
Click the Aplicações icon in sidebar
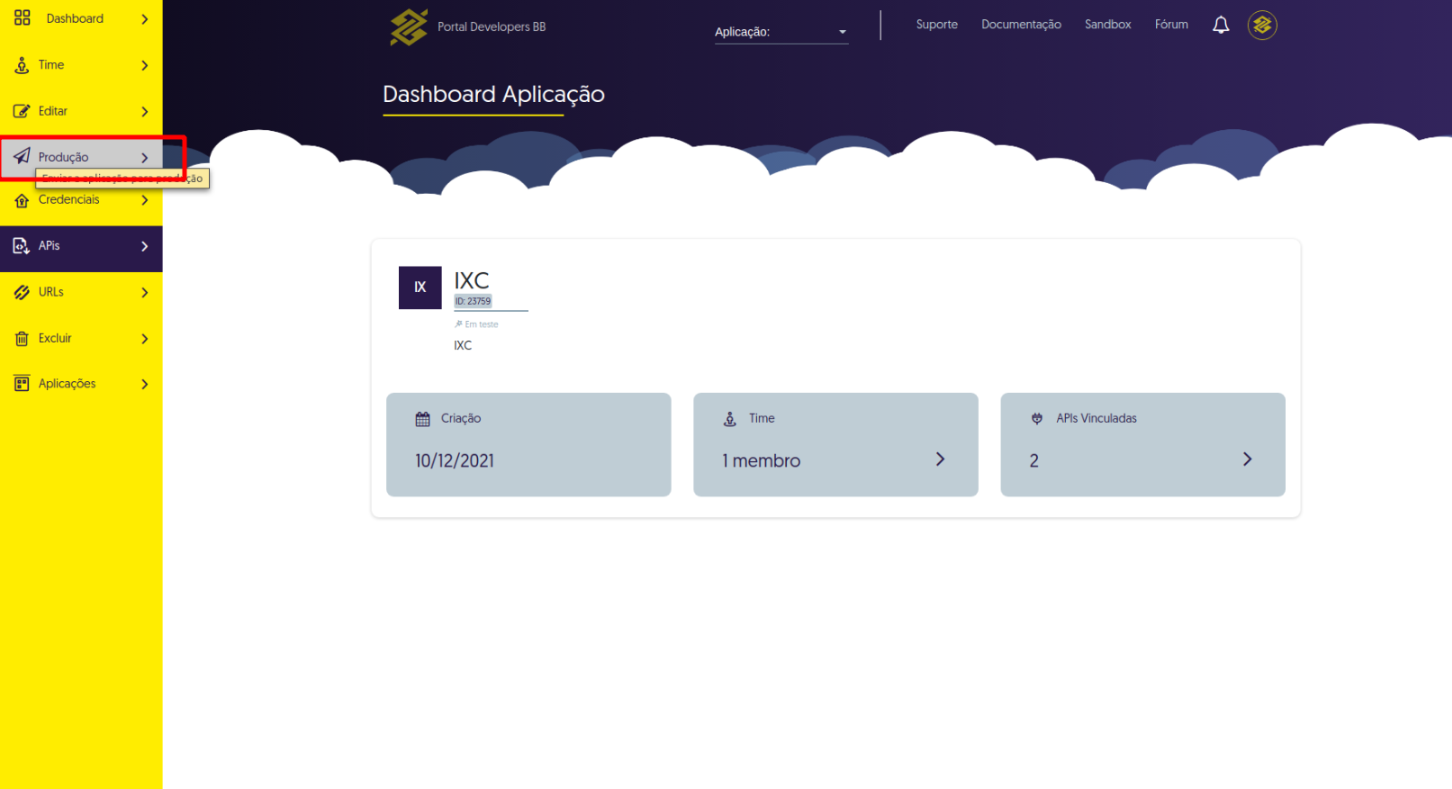click(21, 384)
